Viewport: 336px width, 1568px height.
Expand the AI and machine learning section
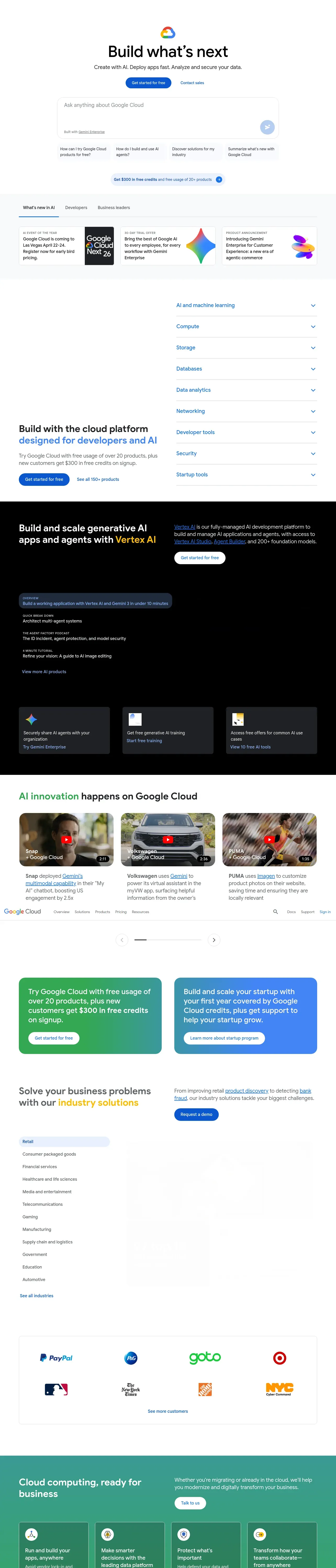tap(246, 305)
